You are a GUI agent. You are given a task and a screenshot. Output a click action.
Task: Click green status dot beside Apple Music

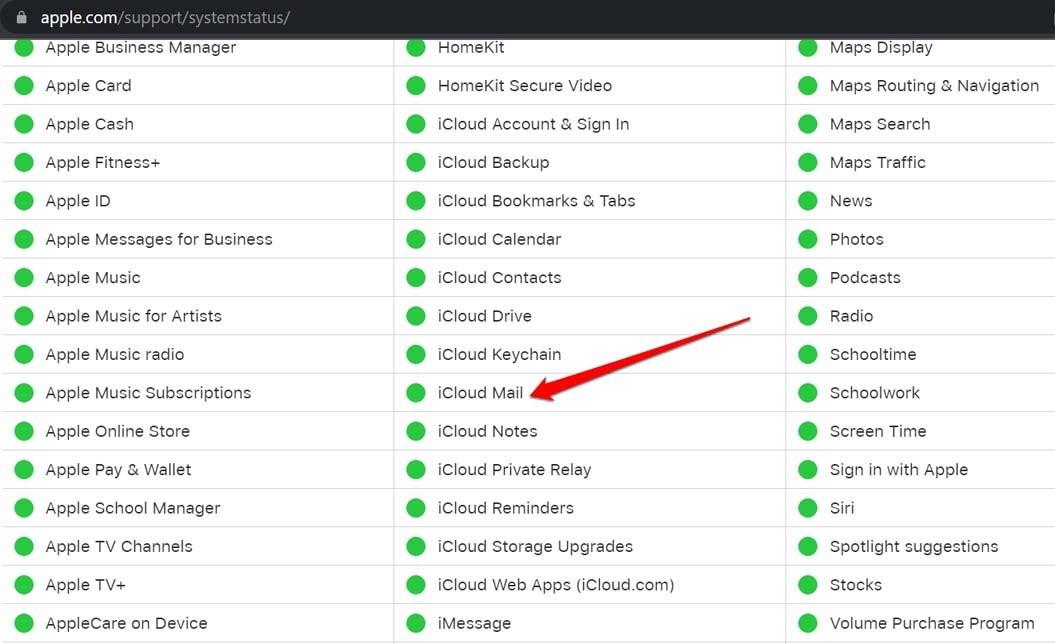24,277
